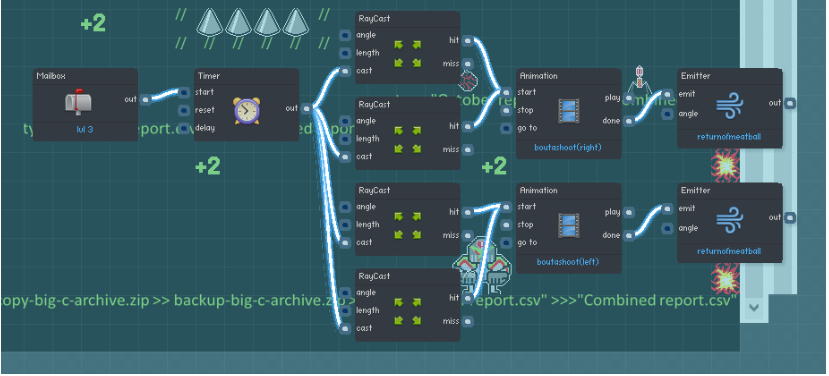
Task: Click the Timer node's out port
Action: [x=307, y=108]
